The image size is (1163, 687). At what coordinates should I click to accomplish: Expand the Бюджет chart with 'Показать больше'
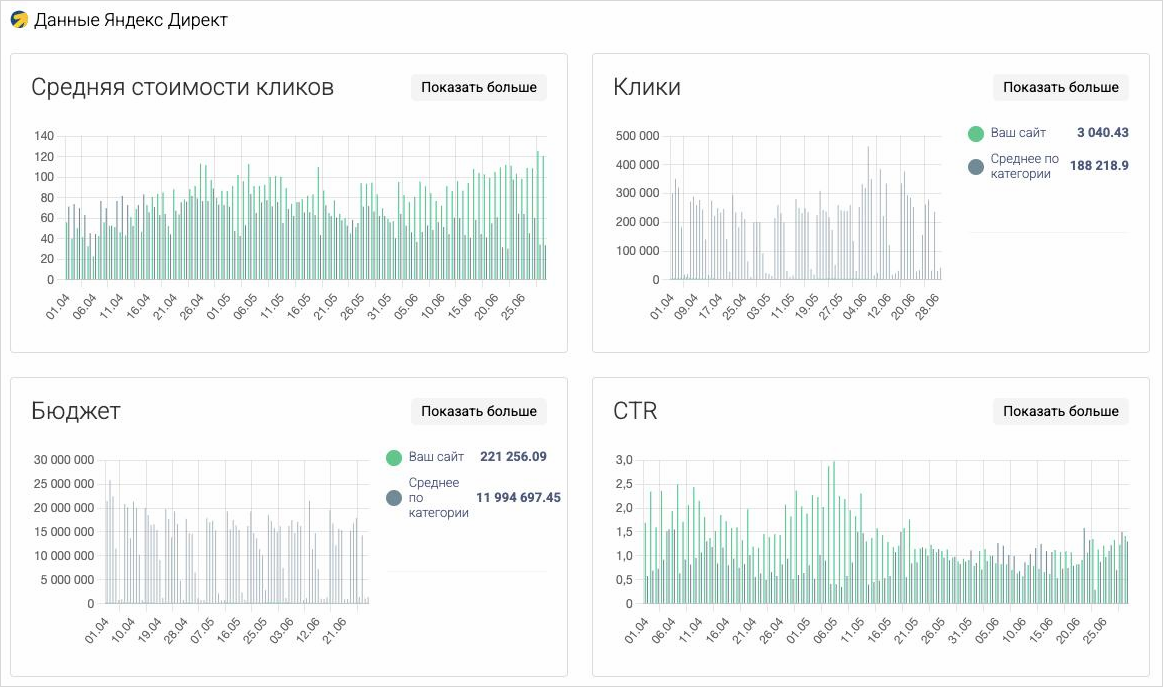[478, 411]
